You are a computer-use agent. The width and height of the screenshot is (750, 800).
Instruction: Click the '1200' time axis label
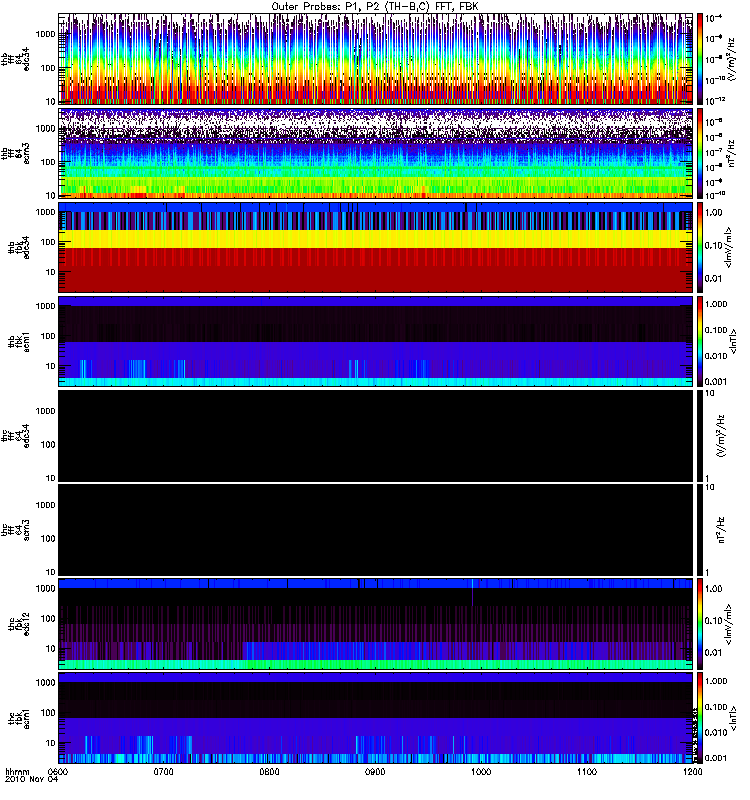click(692, 771)
